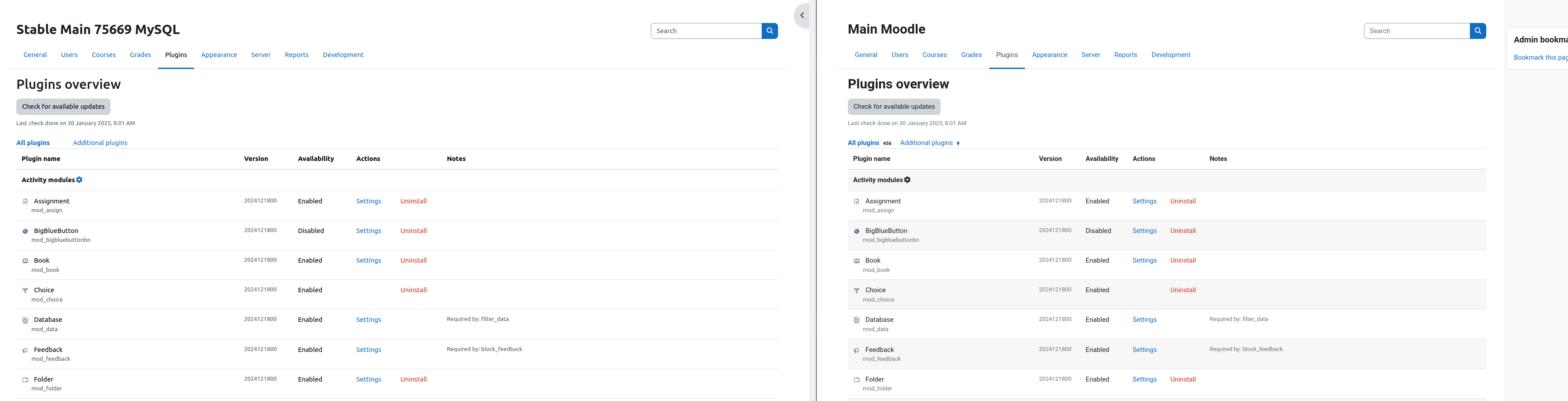The width and height of the screenshot is (1568, 401).
Task: Click Bookmark this page link
Action: (x=1540, y=57)
